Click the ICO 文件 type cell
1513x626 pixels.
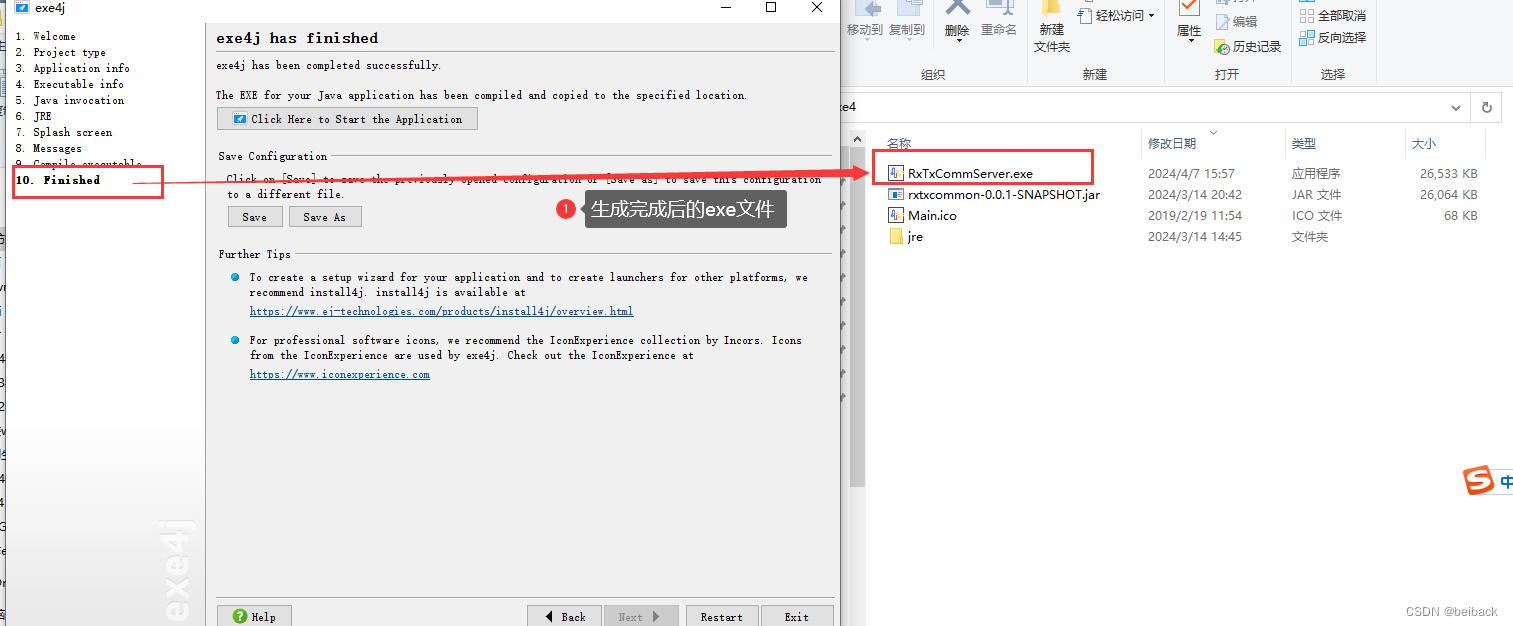point(1316,215)
